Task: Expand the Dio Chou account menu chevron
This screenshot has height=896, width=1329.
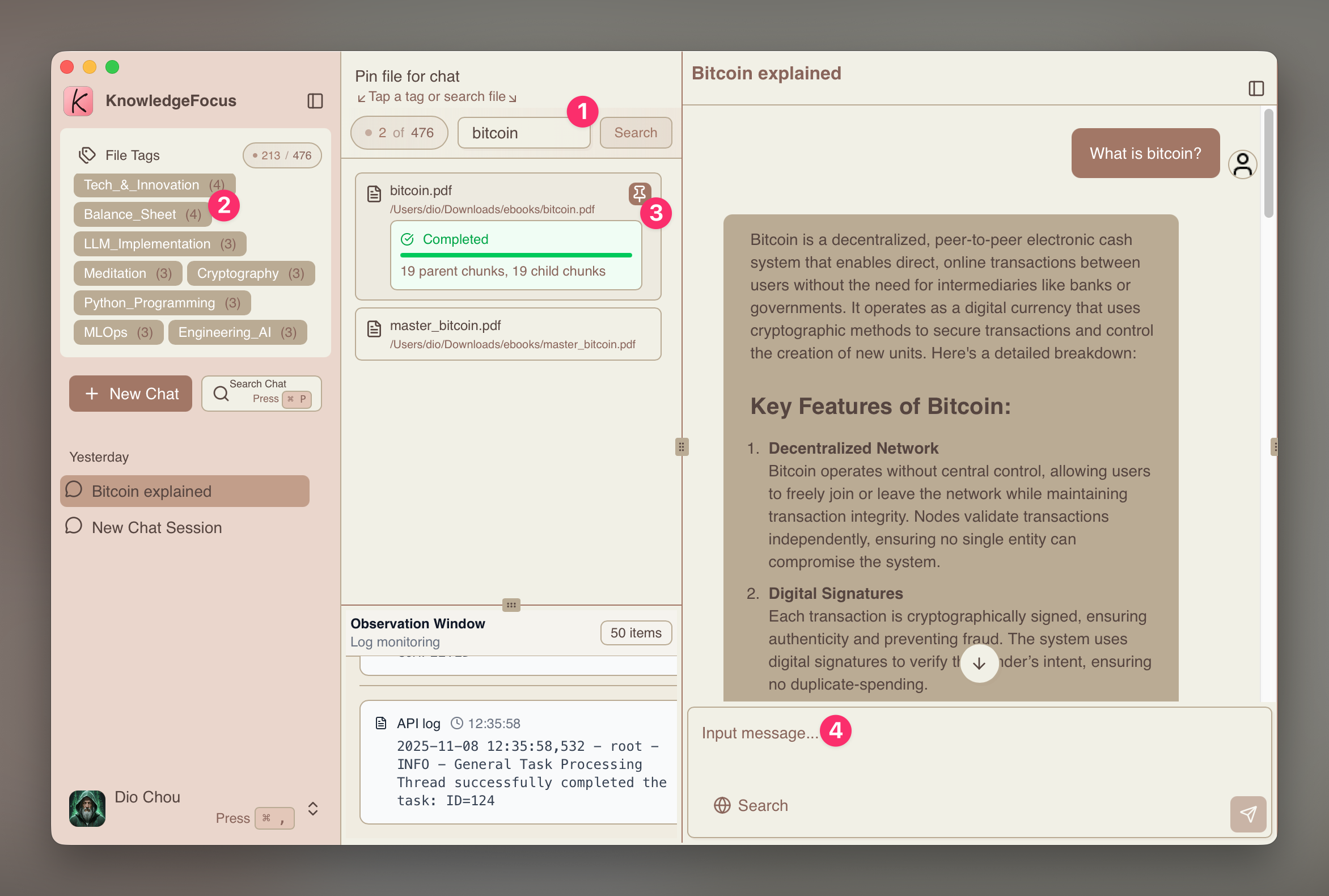Action: tap(312, 809)
